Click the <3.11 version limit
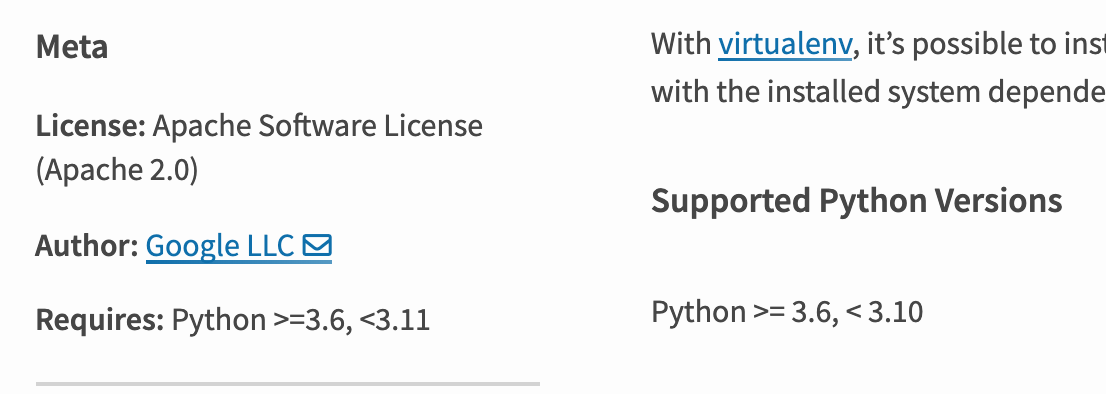The height and width of the screenshot is (394, 1106). coord(395,320)
